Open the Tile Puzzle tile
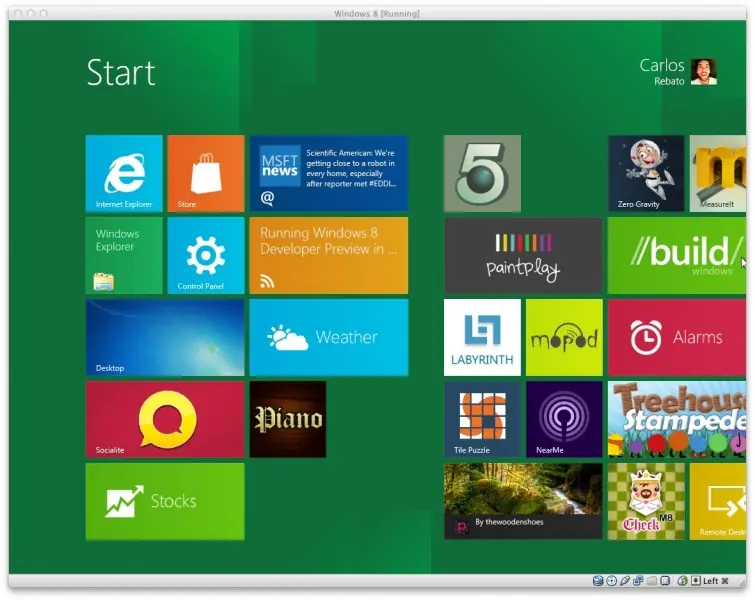This screenshot has width=755, height=600. [482, 419]
